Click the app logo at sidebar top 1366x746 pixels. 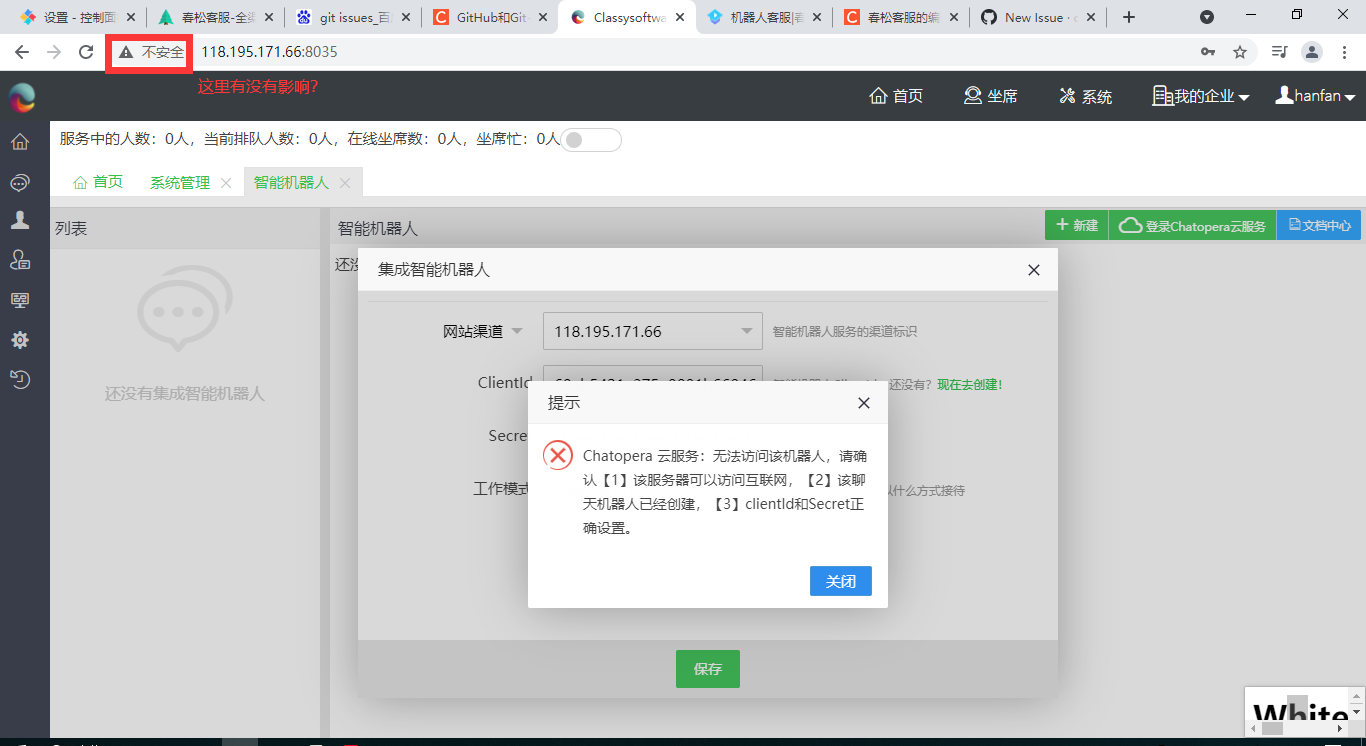22,97
